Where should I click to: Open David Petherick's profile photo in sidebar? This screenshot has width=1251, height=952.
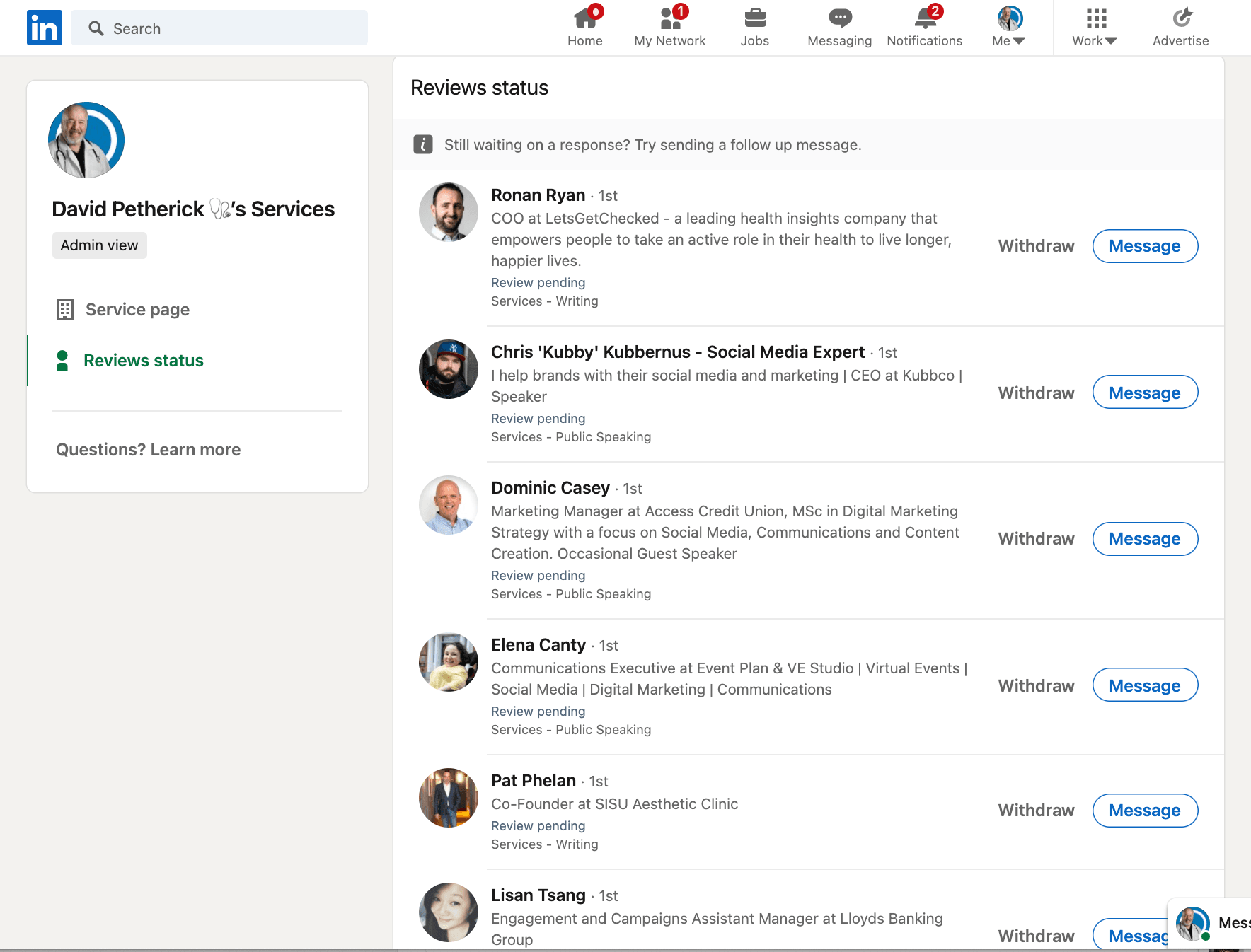tap(86, 140)
